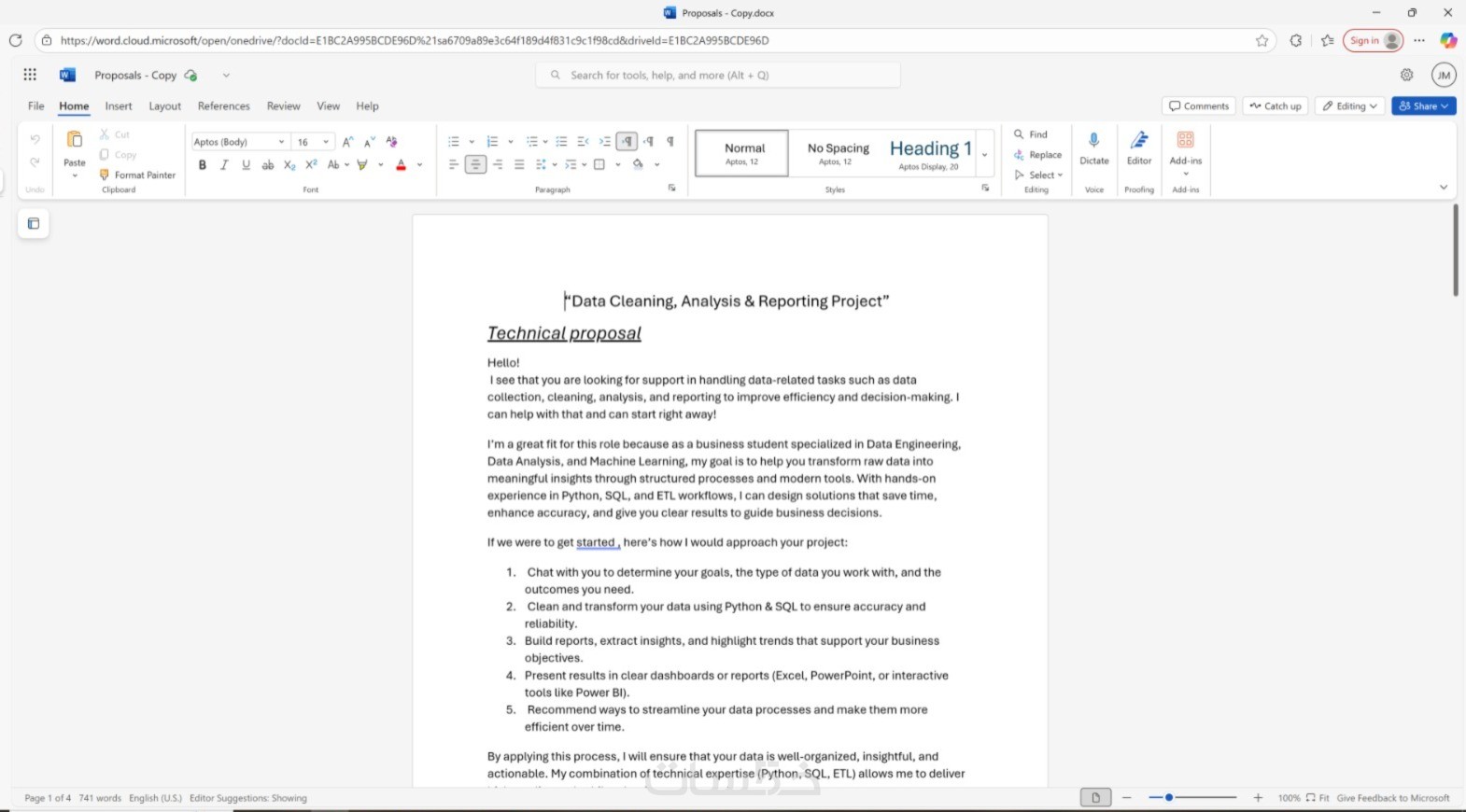1466x812 pixels.
Task: Decrease paragraph indent
Action: [584, 142]
